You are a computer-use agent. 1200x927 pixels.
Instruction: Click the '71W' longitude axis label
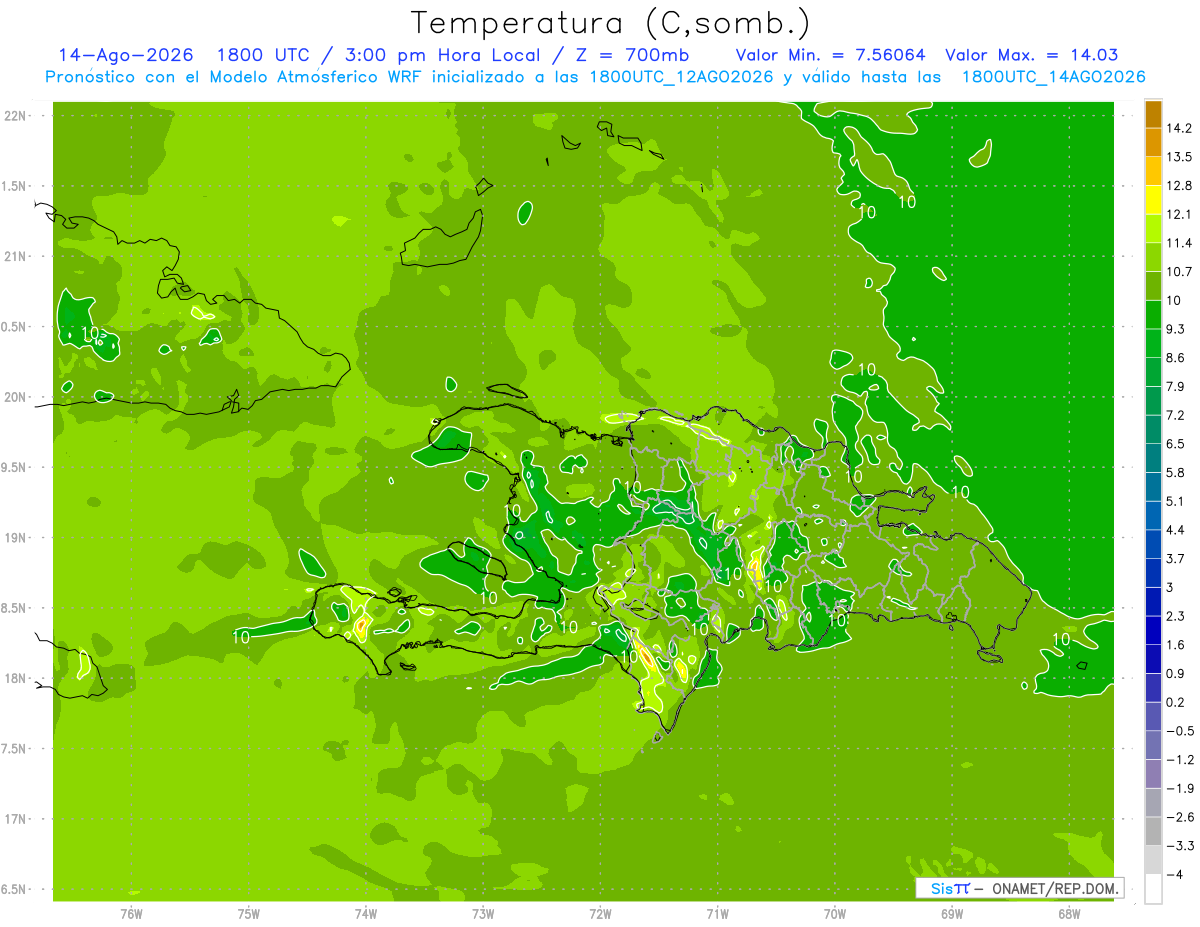(717, 914)
